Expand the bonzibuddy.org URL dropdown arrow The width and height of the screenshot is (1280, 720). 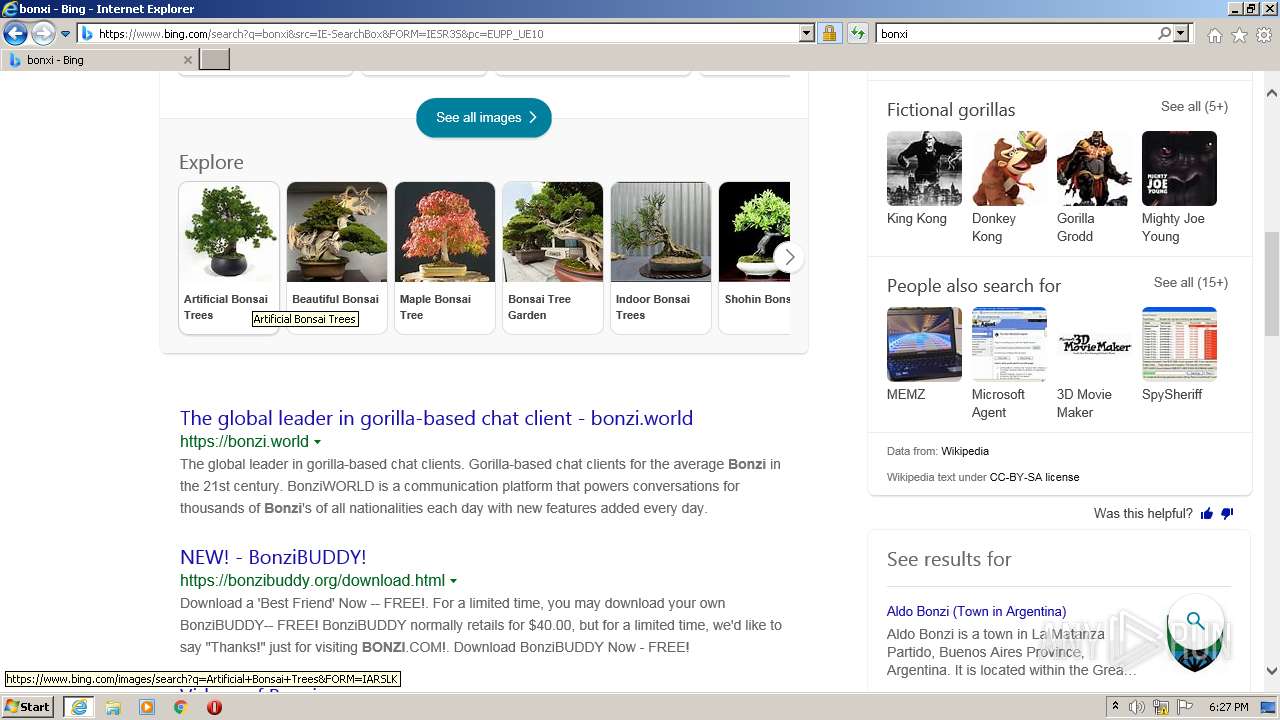pos(453,581)
